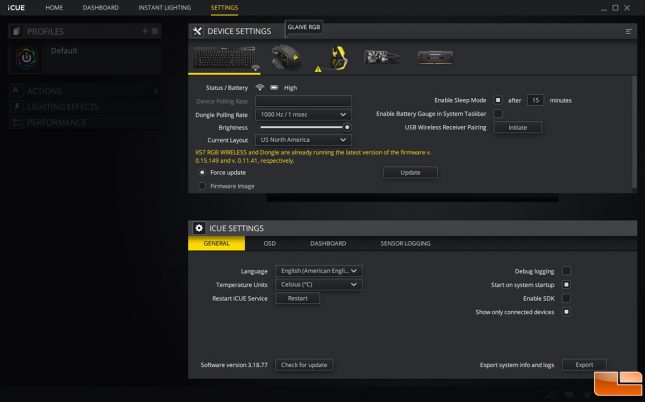645x402 pixels.
Task: Expand the Actions section
Action: click(84, 91)
